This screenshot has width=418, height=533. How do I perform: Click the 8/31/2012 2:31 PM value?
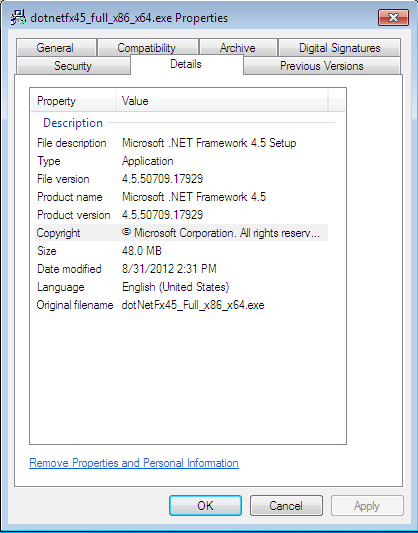[169, 269]
